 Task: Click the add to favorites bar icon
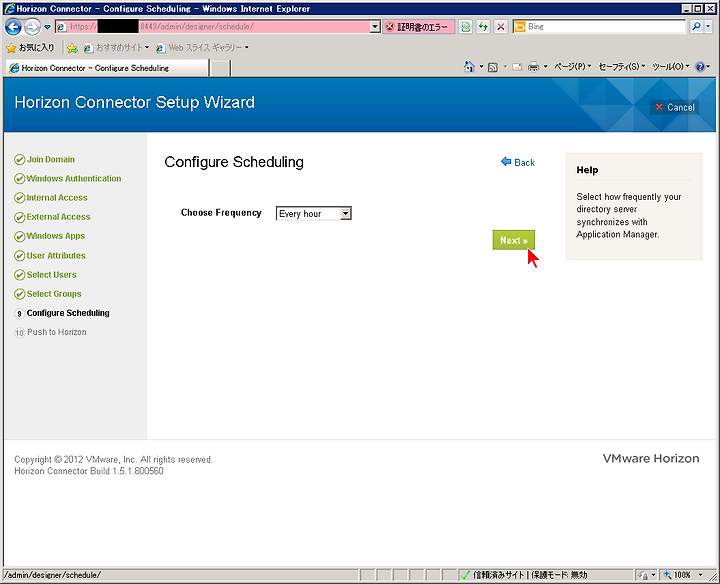point(72,48)
